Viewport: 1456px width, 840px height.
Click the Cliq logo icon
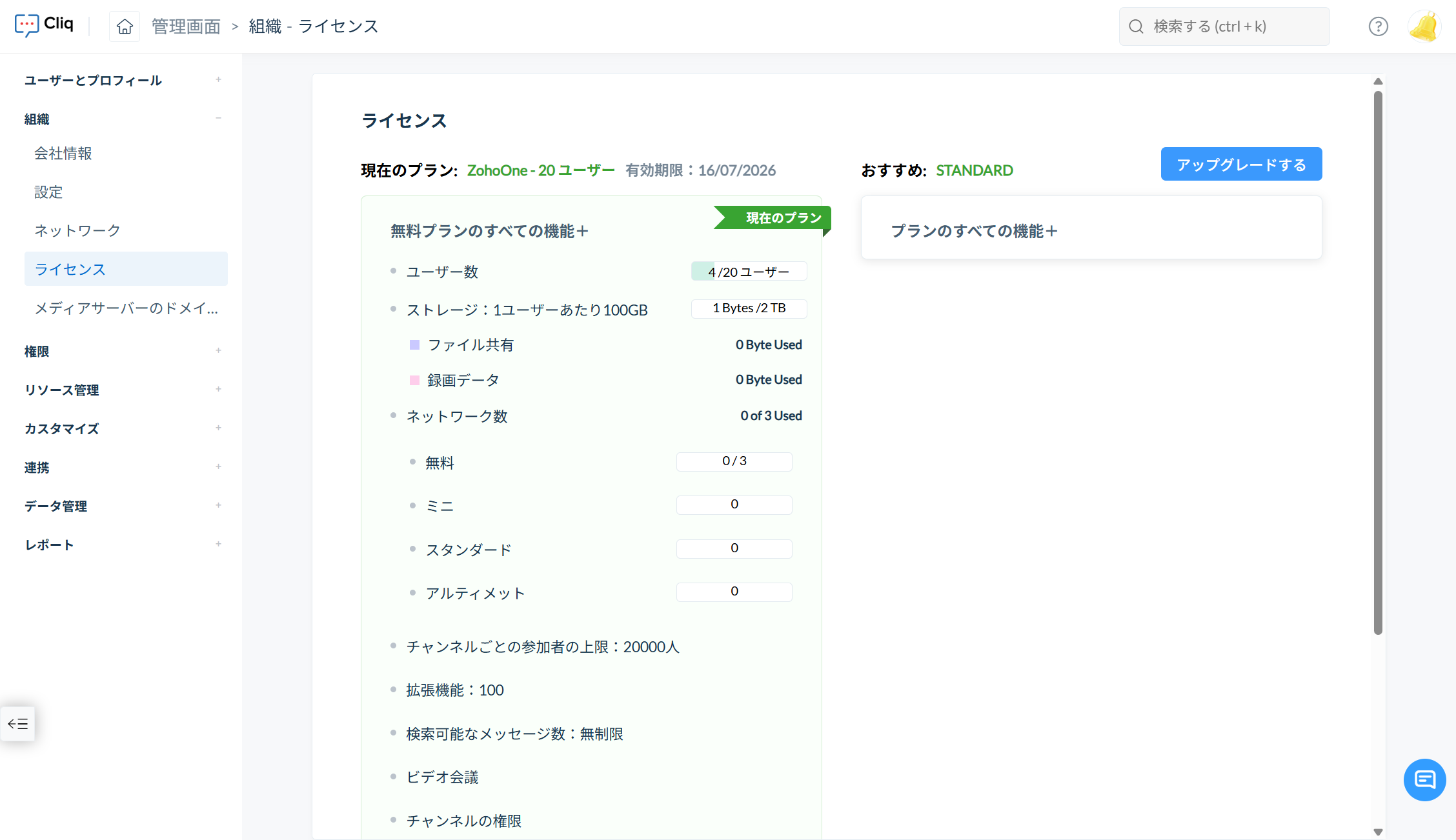point(26,25)
